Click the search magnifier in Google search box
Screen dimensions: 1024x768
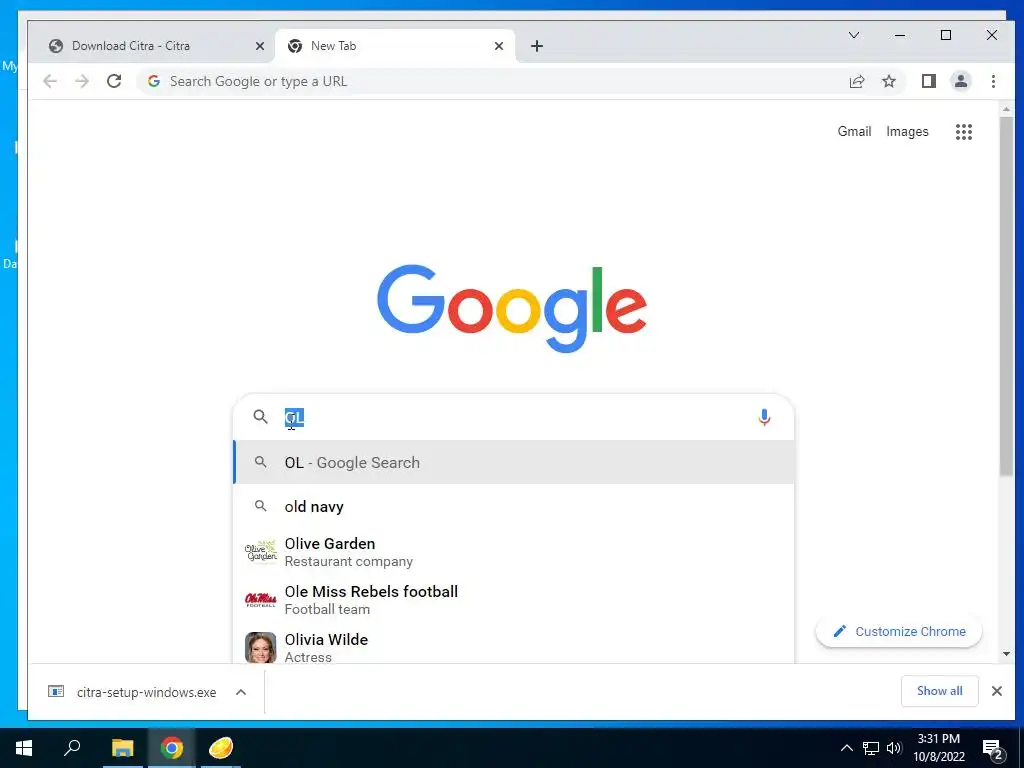tap(261, 417)
